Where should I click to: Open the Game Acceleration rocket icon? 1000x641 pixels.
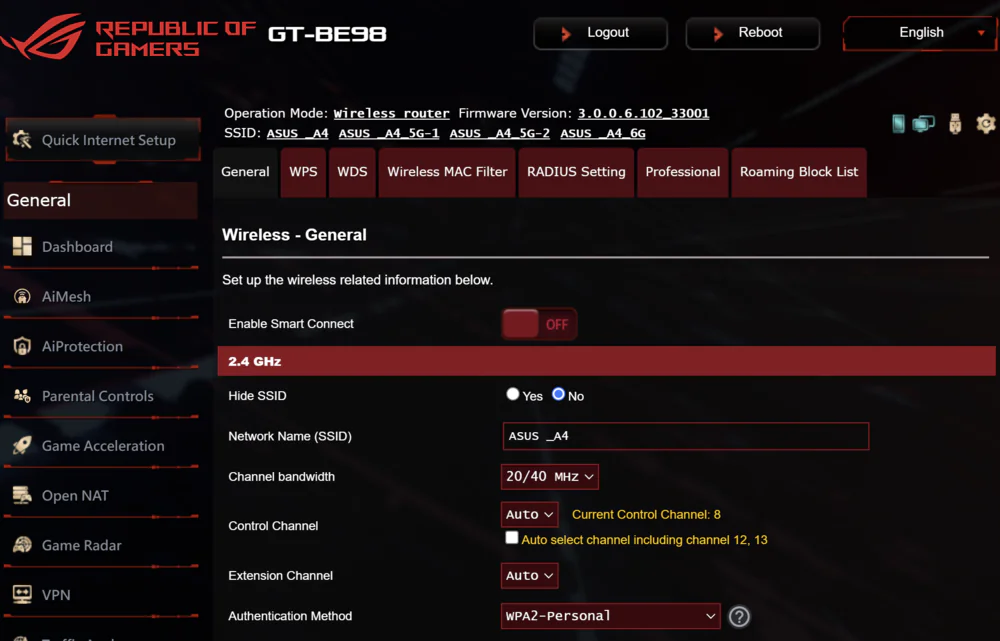coord(22,445)
